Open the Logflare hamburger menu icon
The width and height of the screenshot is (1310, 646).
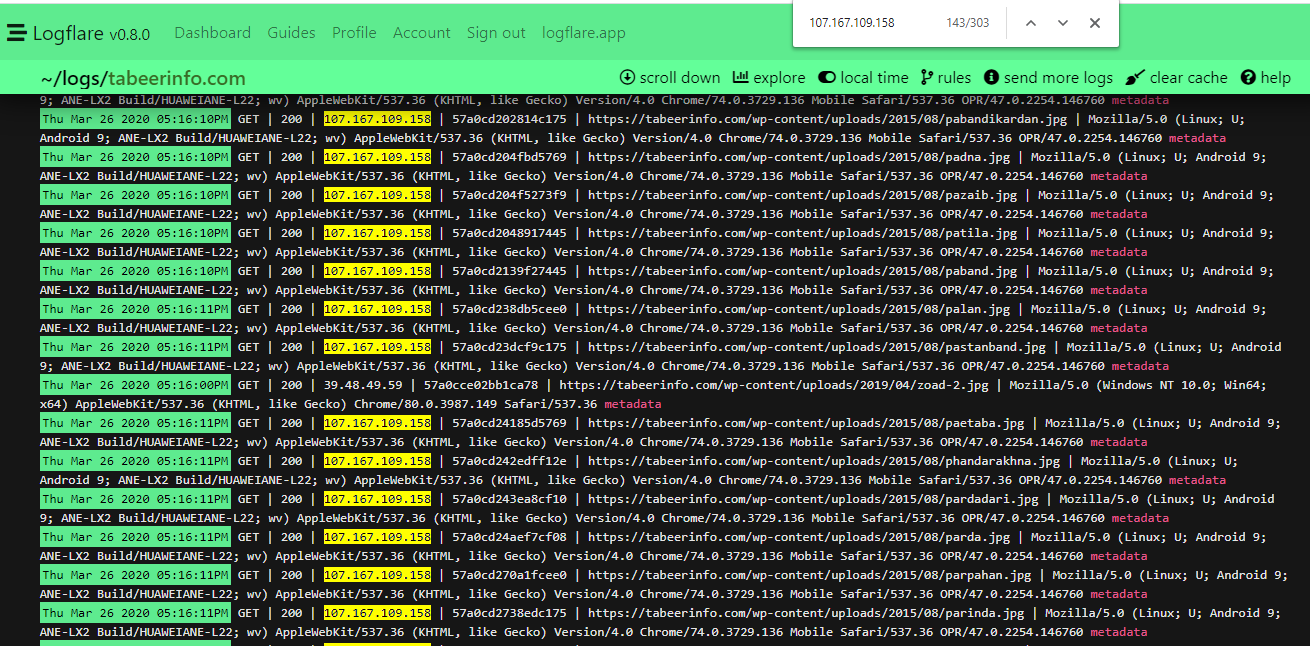[x=16, y=33]
